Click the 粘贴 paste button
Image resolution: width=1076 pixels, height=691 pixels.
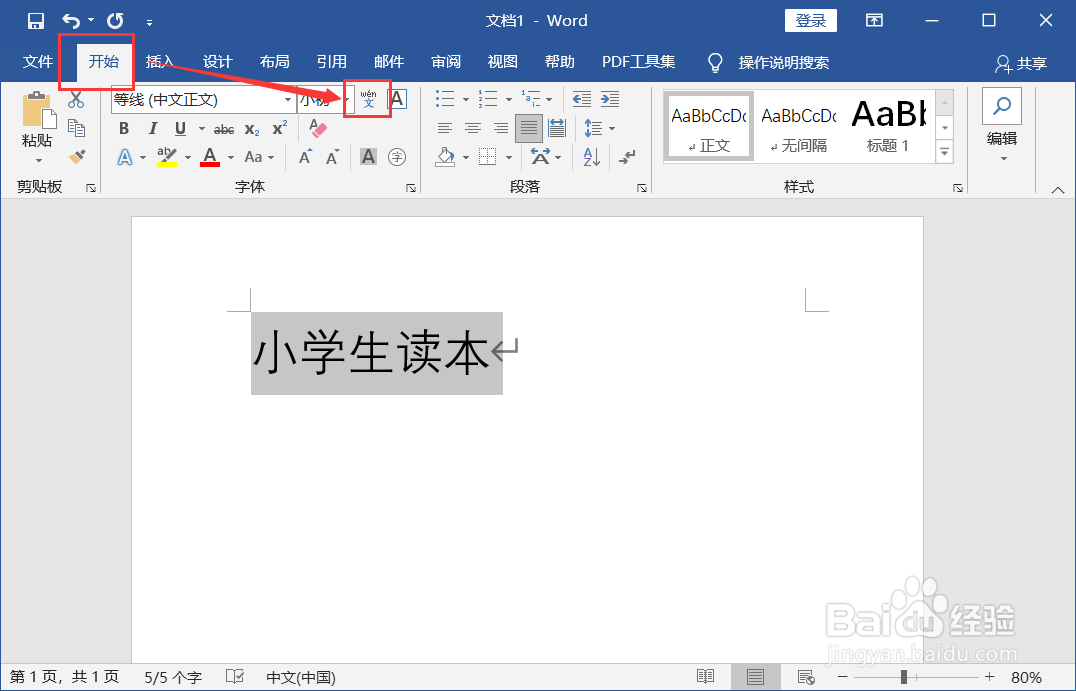tap(36, 120)
